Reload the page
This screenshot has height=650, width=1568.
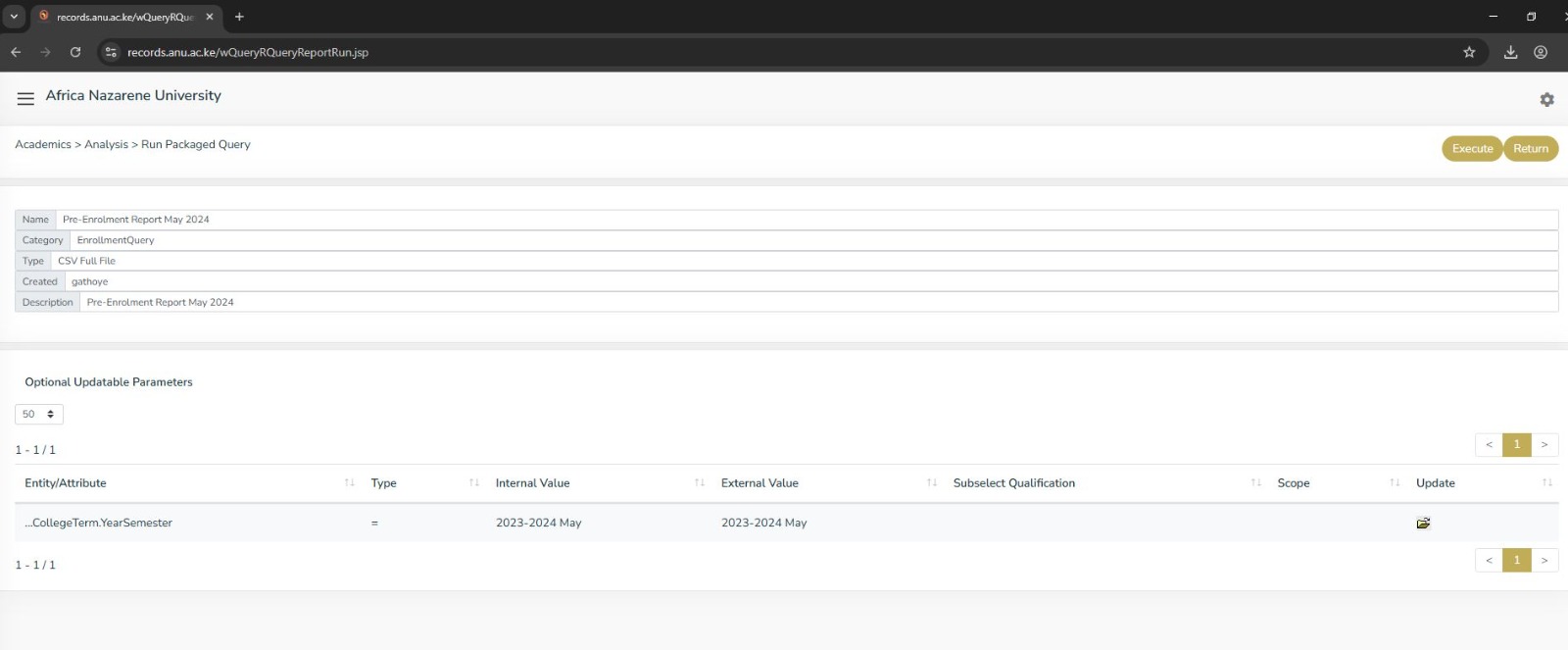click(75, 52)
